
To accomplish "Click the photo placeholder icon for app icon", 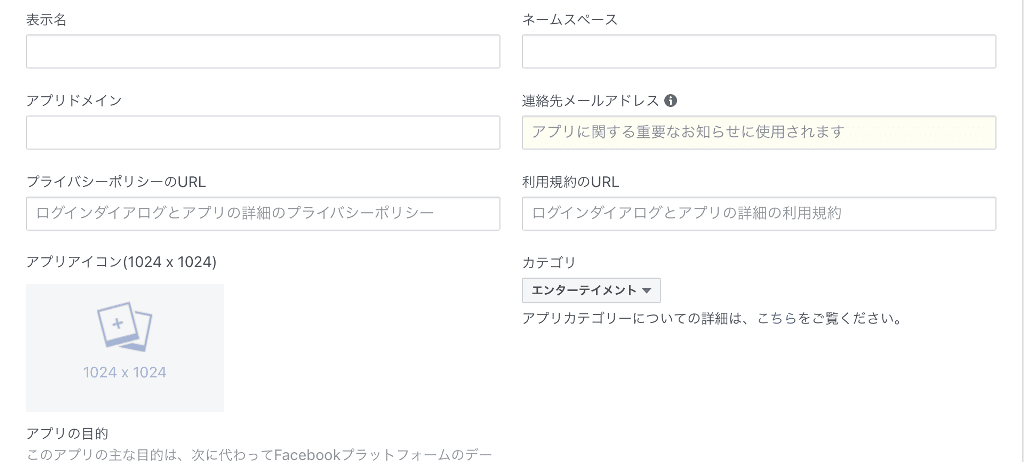I will coord(124,327).
